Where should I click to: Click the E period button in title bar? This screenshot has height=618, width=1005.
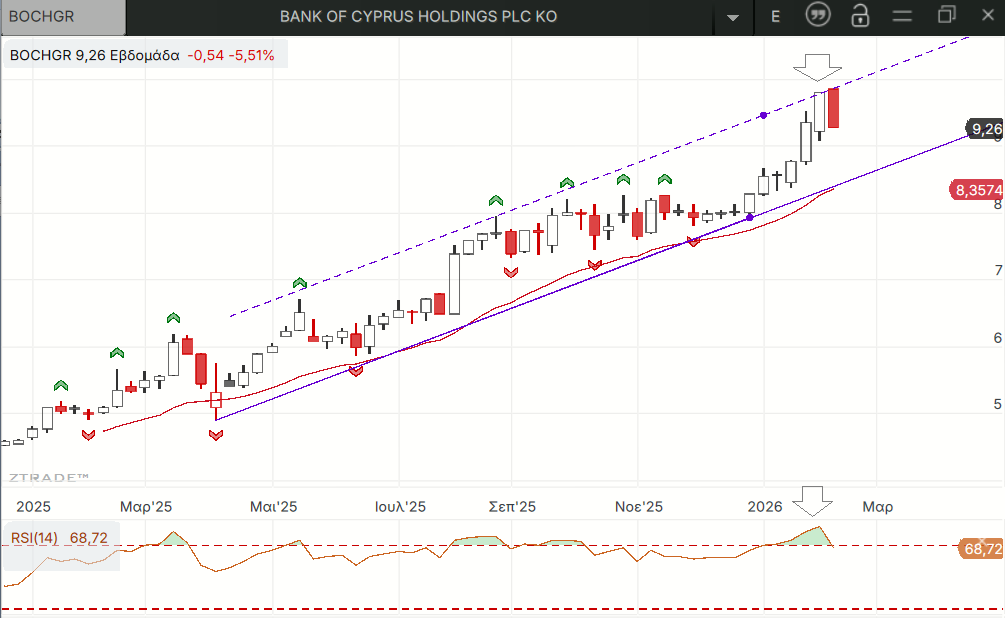coord(776,17)
